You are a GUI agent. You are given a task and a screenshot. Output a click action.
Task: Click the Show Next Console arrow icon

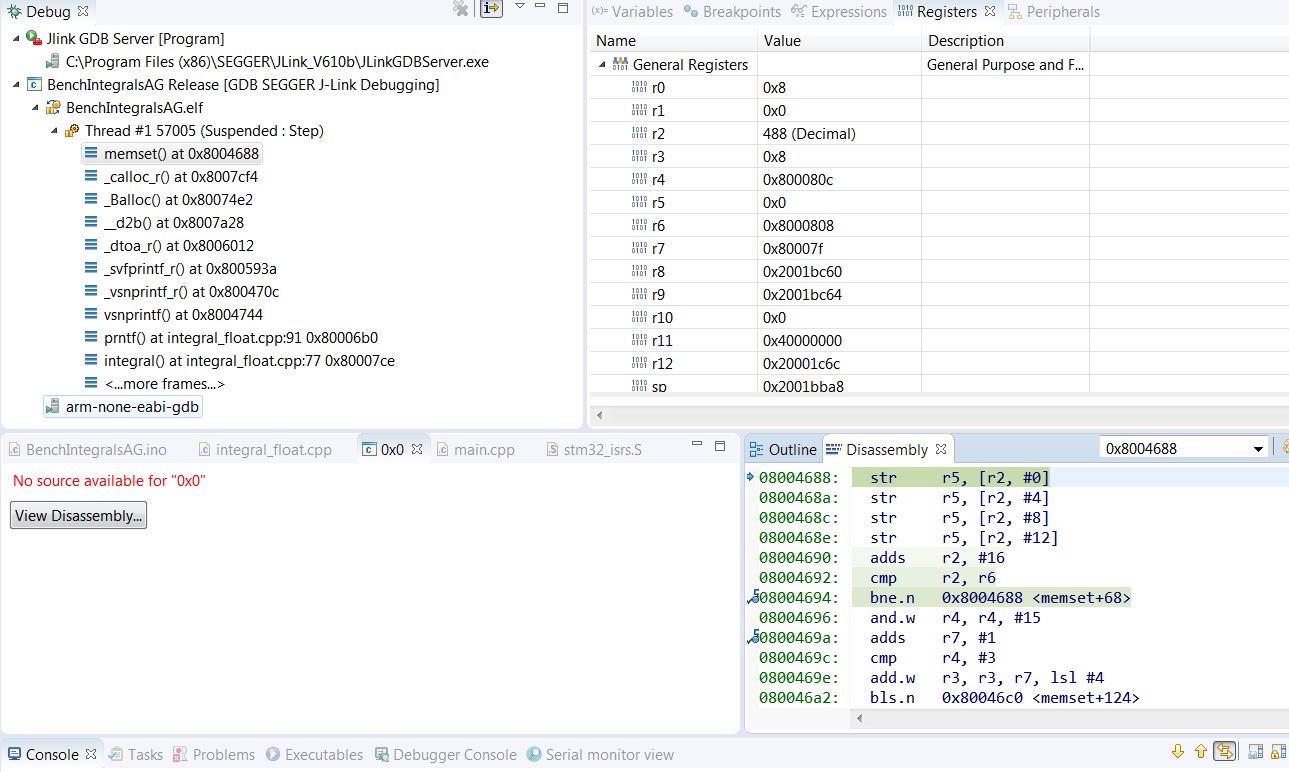click(1177, 752)
